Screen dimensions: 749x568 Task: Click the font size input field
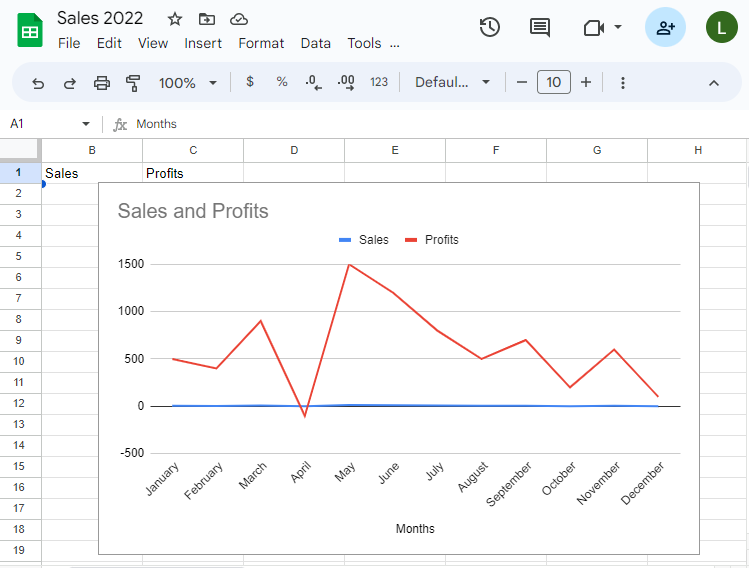click(x=554, y=82)
